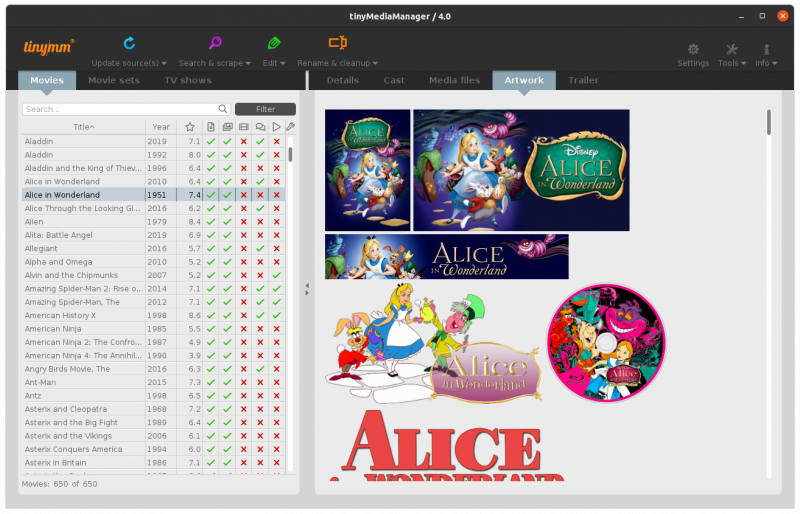Open the Artwork tab
The width and height of the screenshot is (800, 514).
524,80
